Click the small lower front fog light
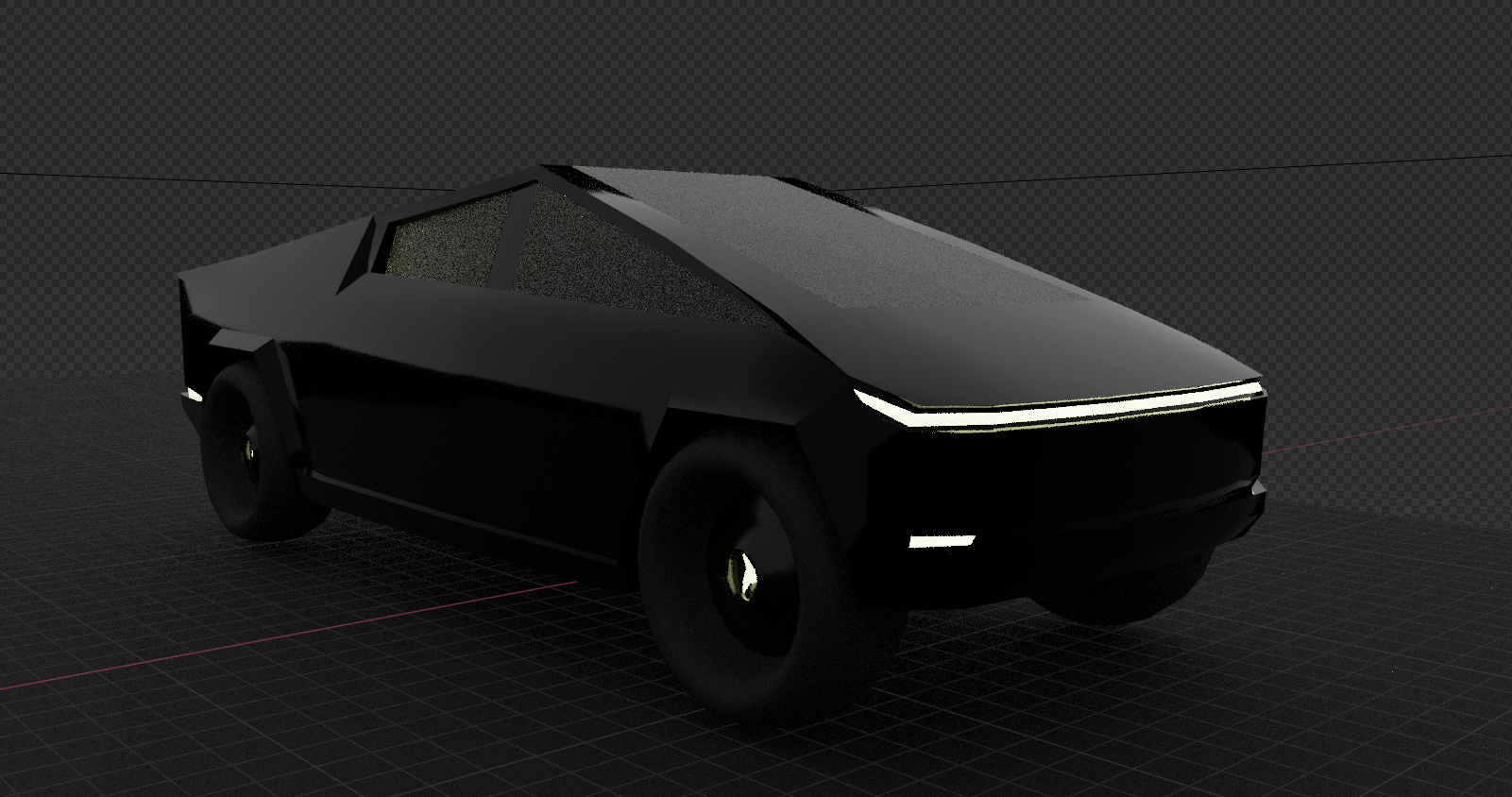Screen dimensions: 1512x797 click(x=941, y=541)
